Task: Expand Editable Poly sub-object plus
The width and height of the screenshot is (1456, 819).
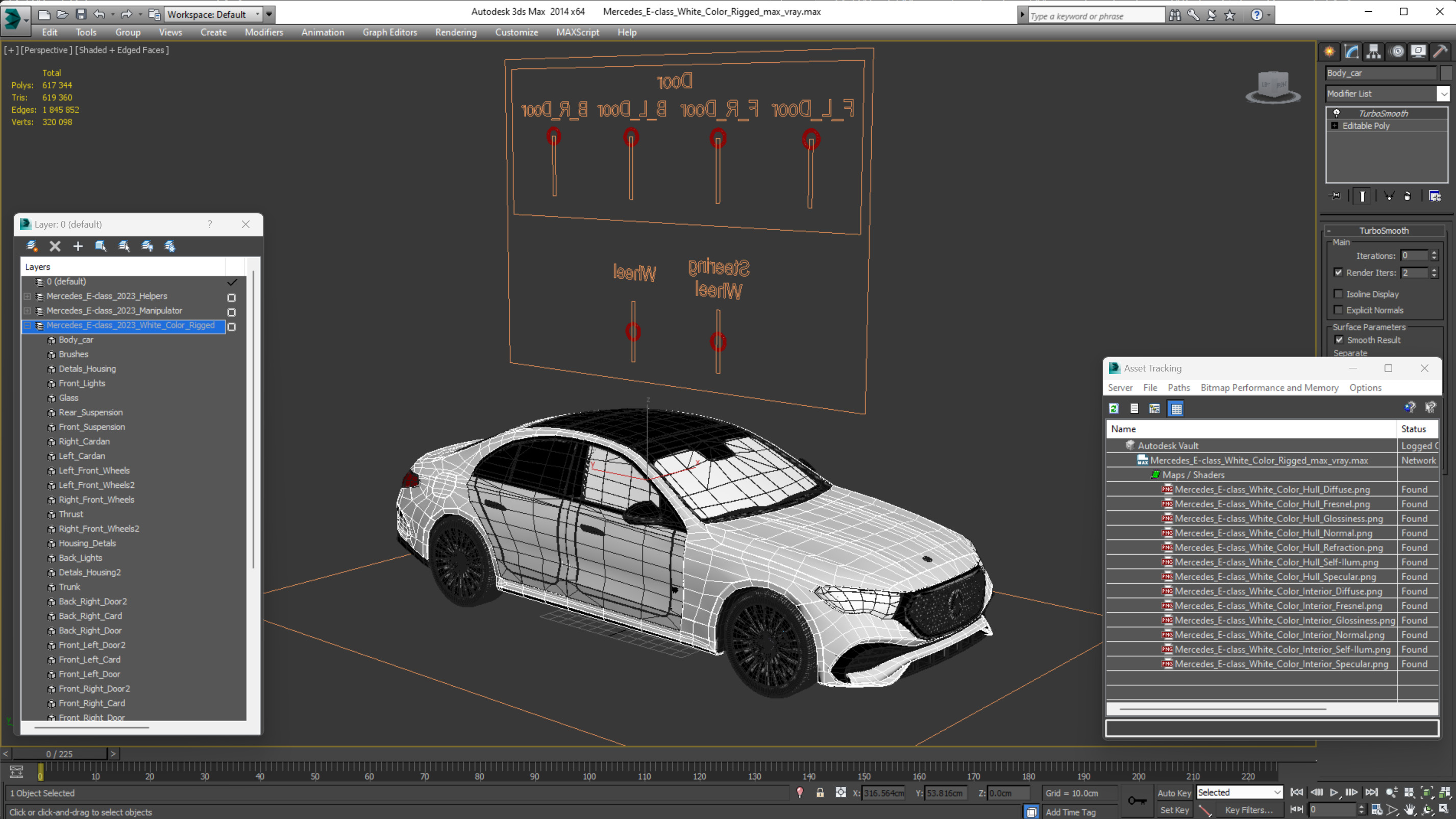Action: (x=1335, y=126)
